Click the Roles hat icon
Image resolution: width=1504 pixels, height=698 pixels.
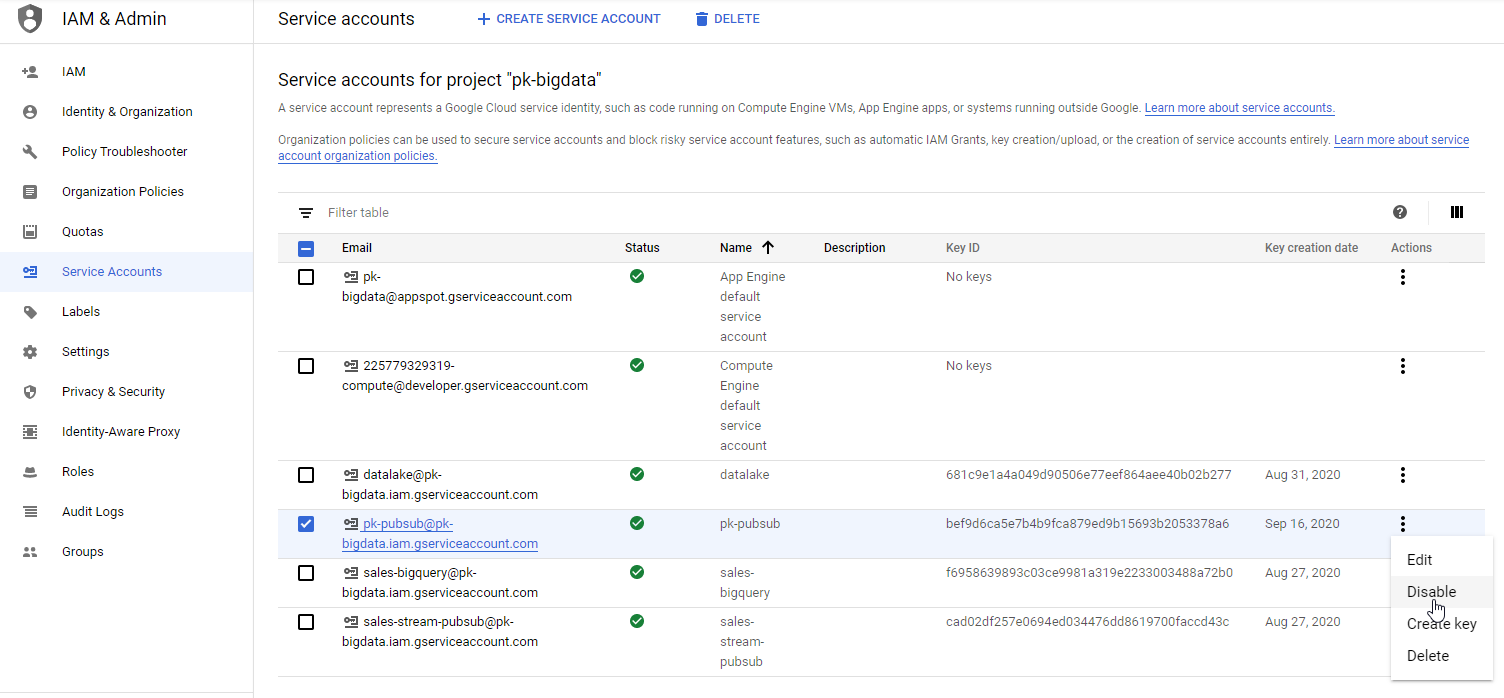(x=30, y=472)
